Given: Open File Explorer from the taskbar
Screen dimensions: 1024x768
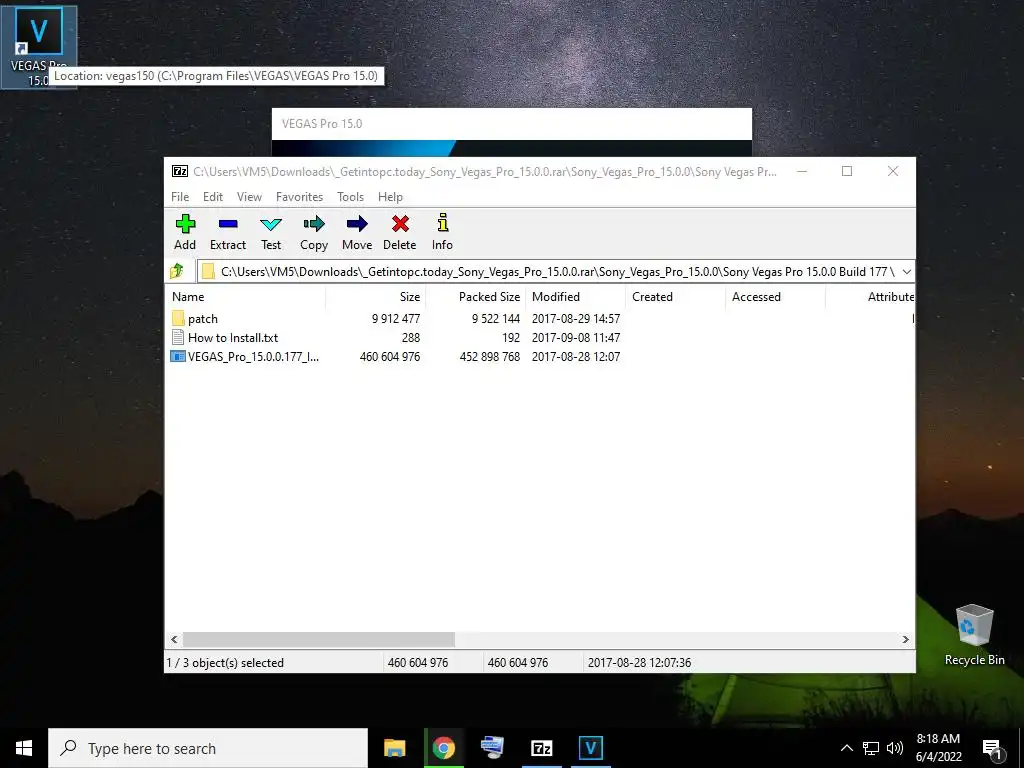Looking at the screenshot, I should coord(394,748).
